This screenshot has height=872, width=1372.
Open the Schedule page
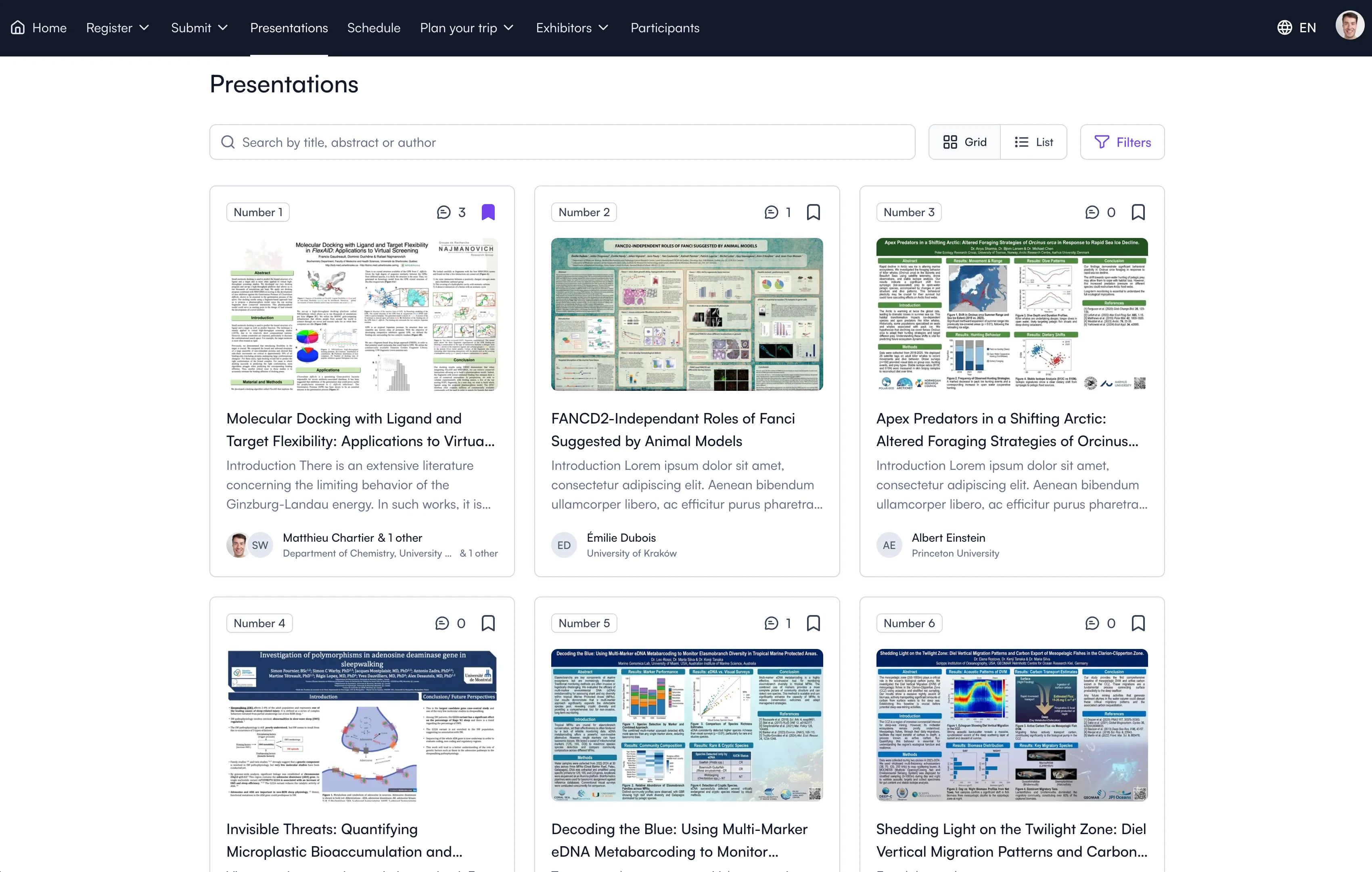coord(374,27)
